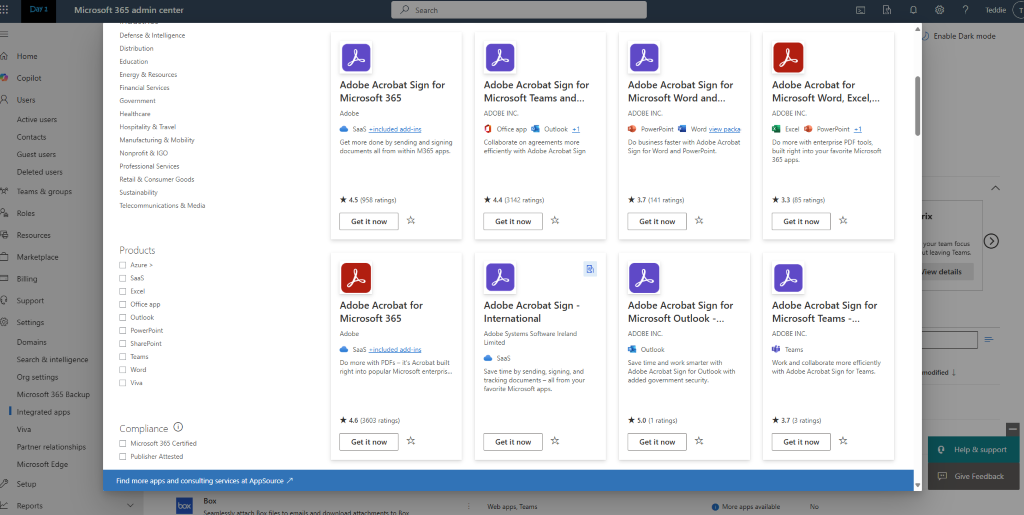Screen dimensions: 1024x515
Task: Click the top Search box
Action: [519, 10]
